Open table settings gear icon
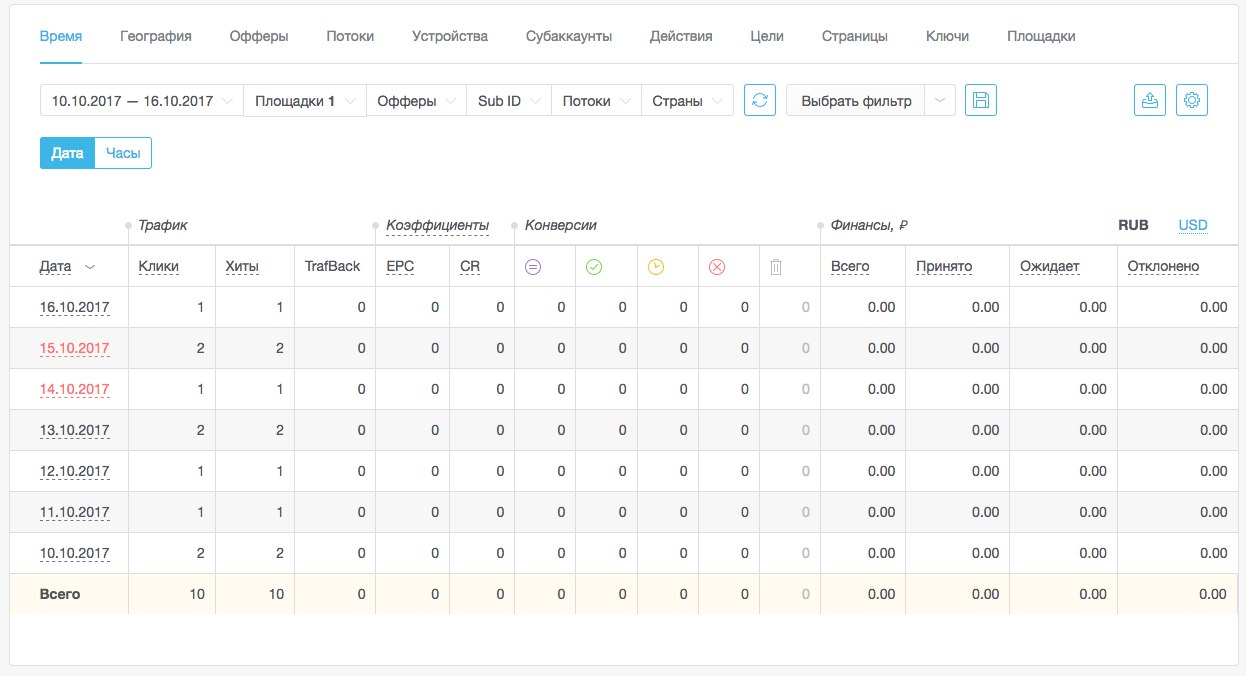Screen dimensions: 1246x676 pyautogui.click(x=1192, y=101)
